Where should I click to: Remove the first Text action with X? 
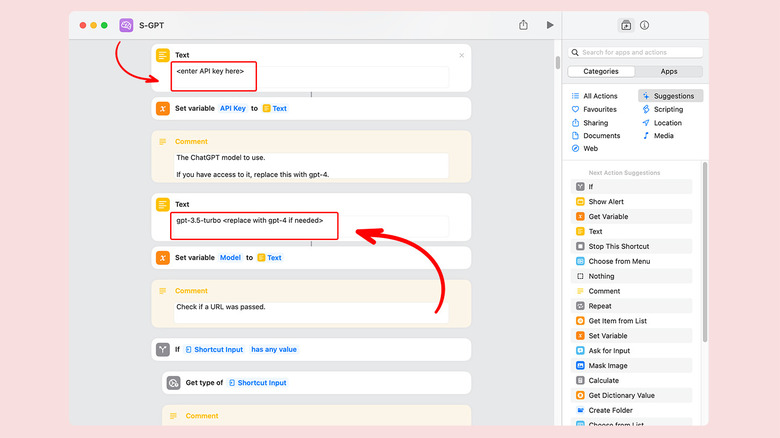click(x=461, y=55)
